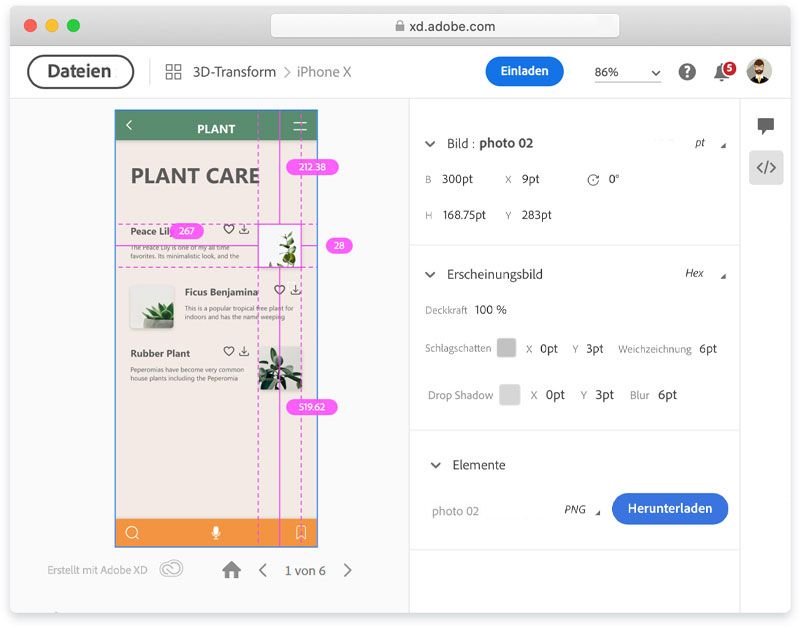
Task: Open the pt units dropdown
Action: [710, 143]
